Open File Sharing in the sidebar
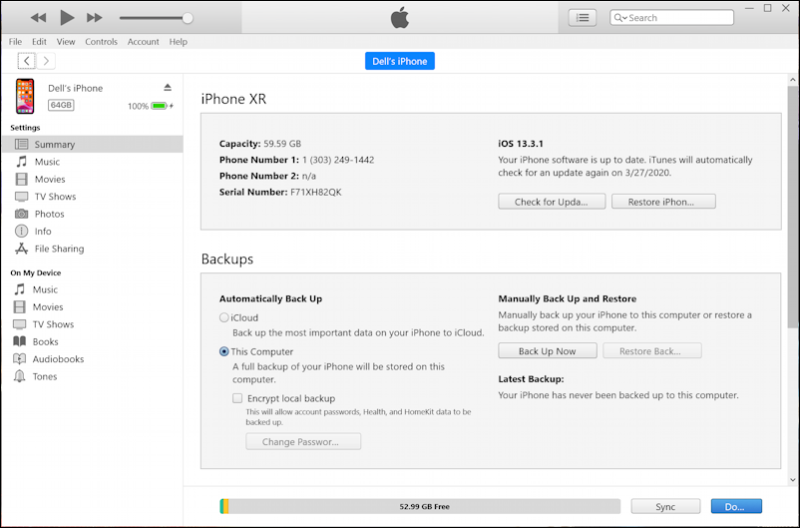Screen dimensions: 800x528 [x=59, y=249]
